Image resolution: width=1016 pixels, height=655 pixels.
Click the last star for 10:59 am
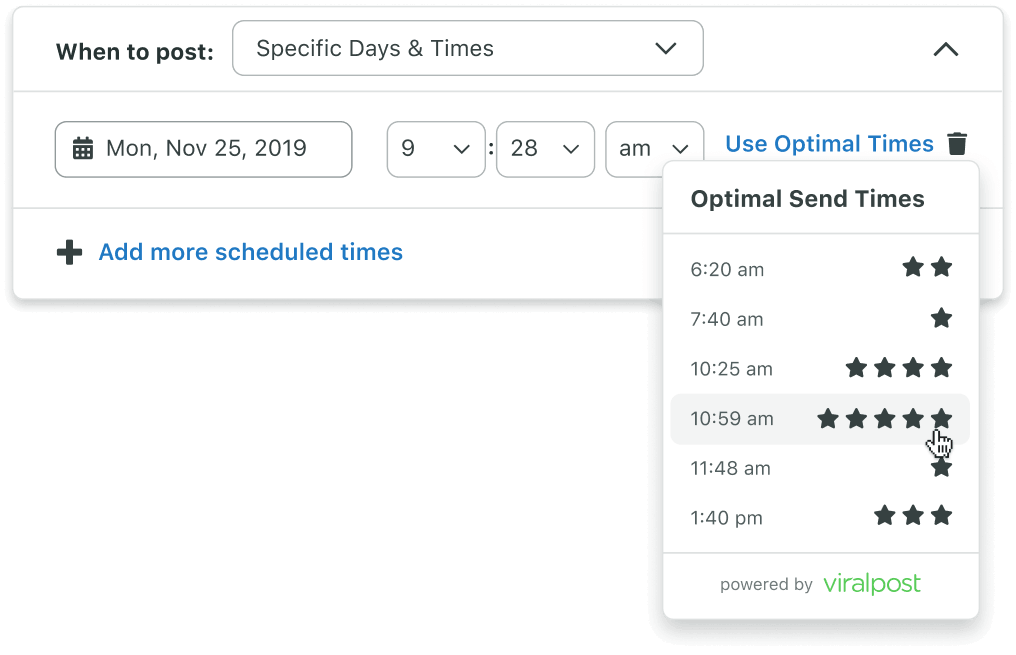click(941, 419)
